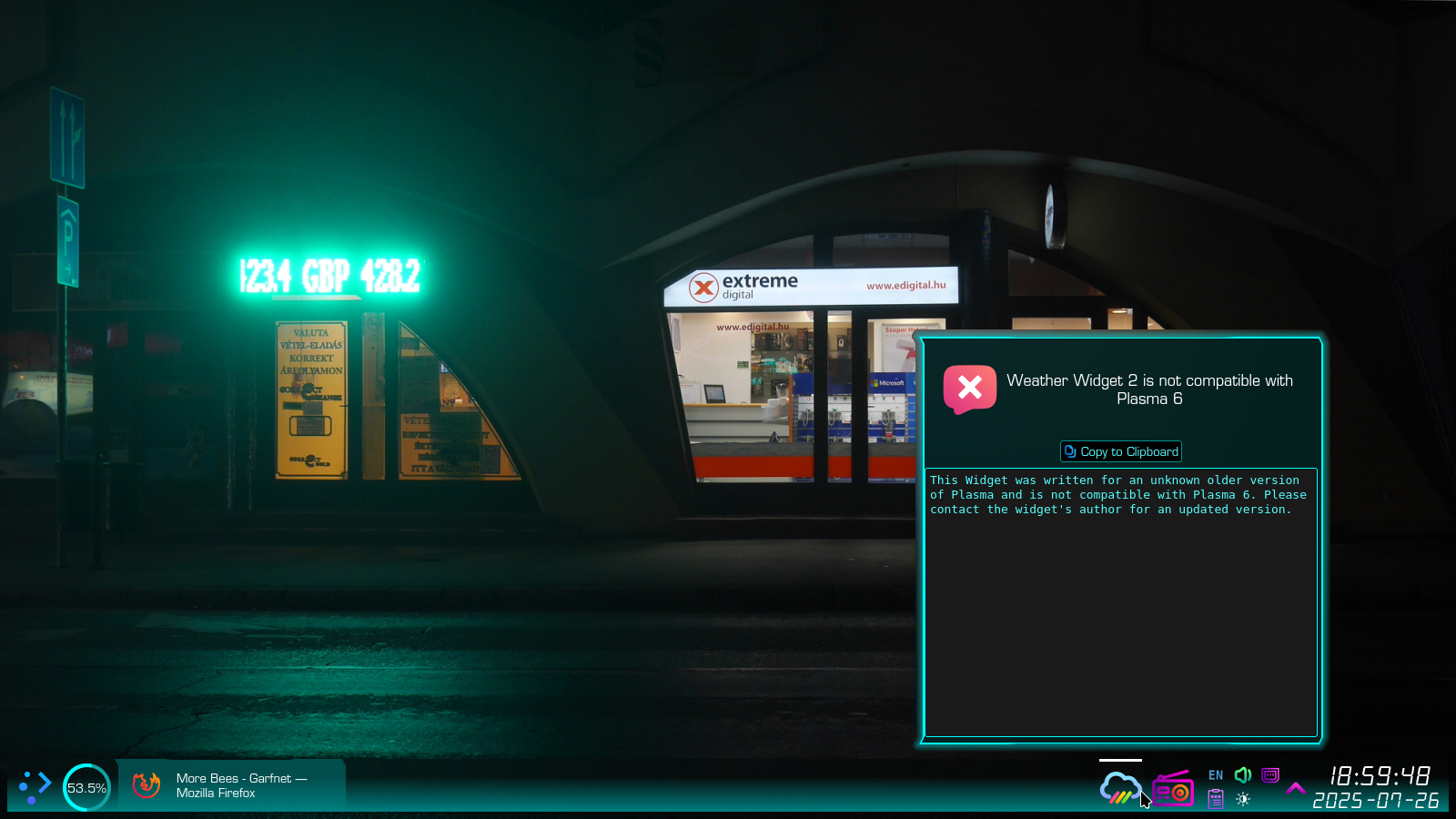The image size is (1456, 819).
Task: Open the brightness and color tray icon
Action: click(x=1243, y=799)
